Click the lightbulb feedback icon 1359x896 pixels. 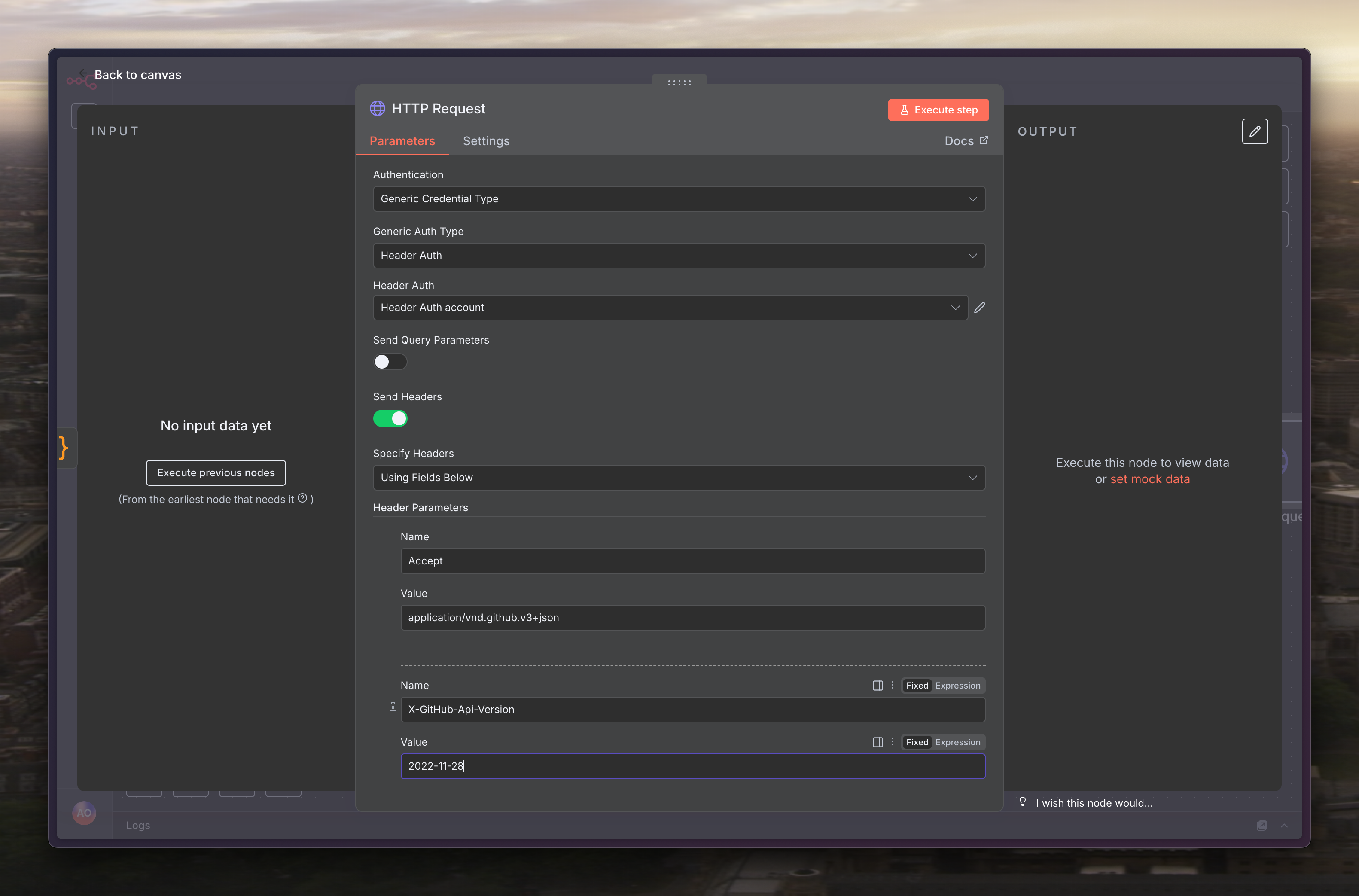(1023, 802)
